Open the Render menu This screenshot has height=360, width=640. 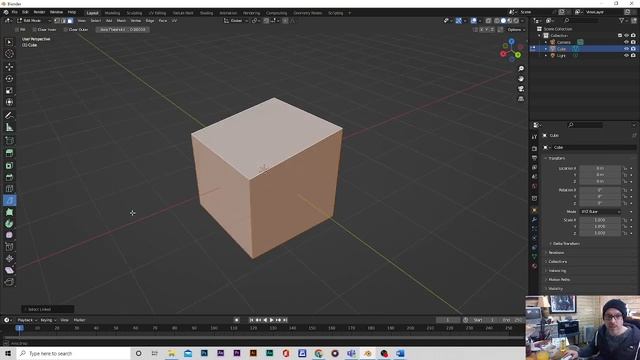[39, 12]
